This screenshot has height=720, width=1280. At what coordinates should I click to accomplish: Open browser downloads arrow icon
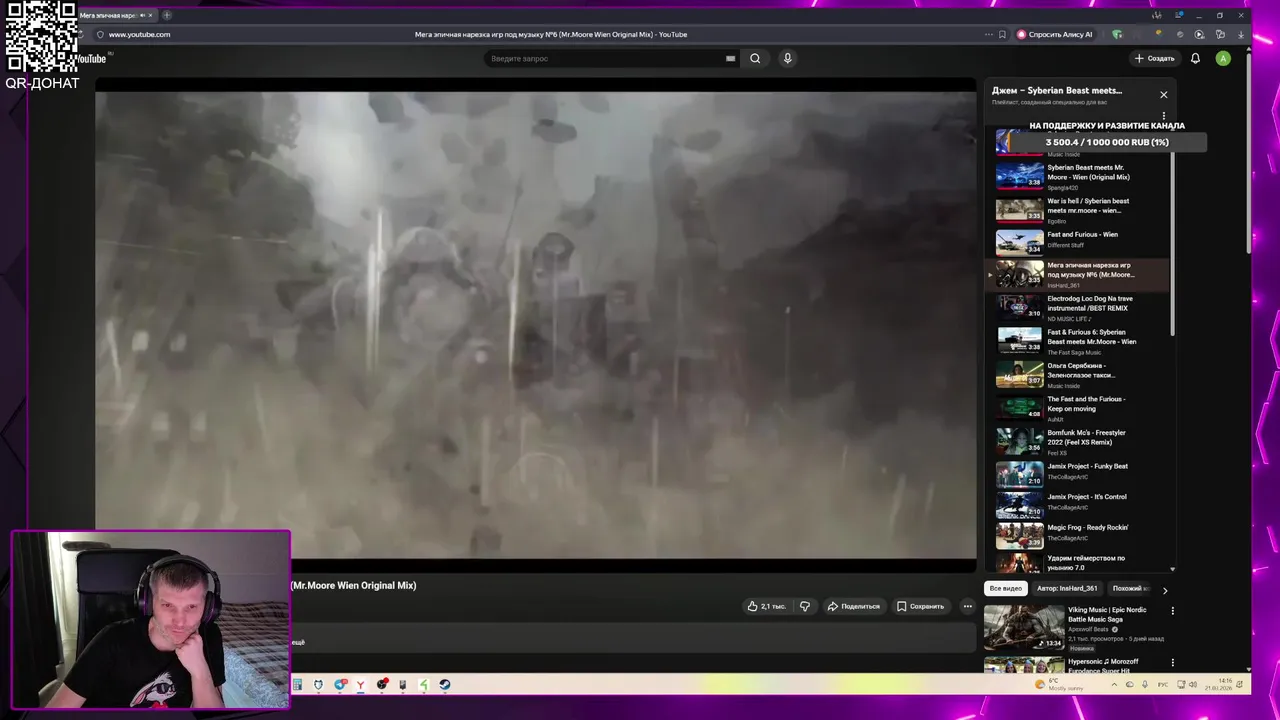coord(1241,34)
